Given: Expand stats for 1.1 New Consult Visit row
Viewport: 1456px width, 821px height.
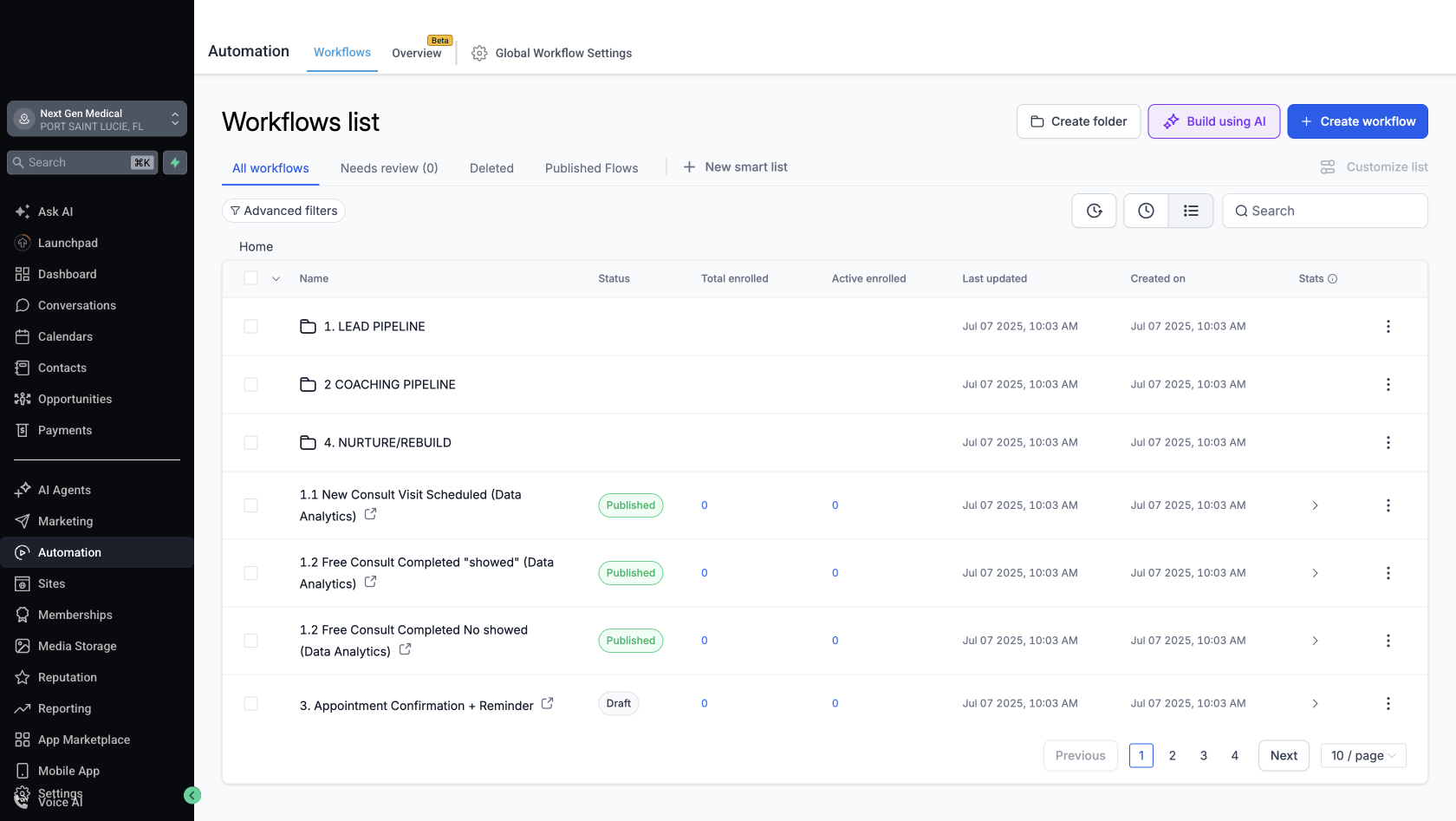Looking at the screenshot, I should pos(1315,505).
